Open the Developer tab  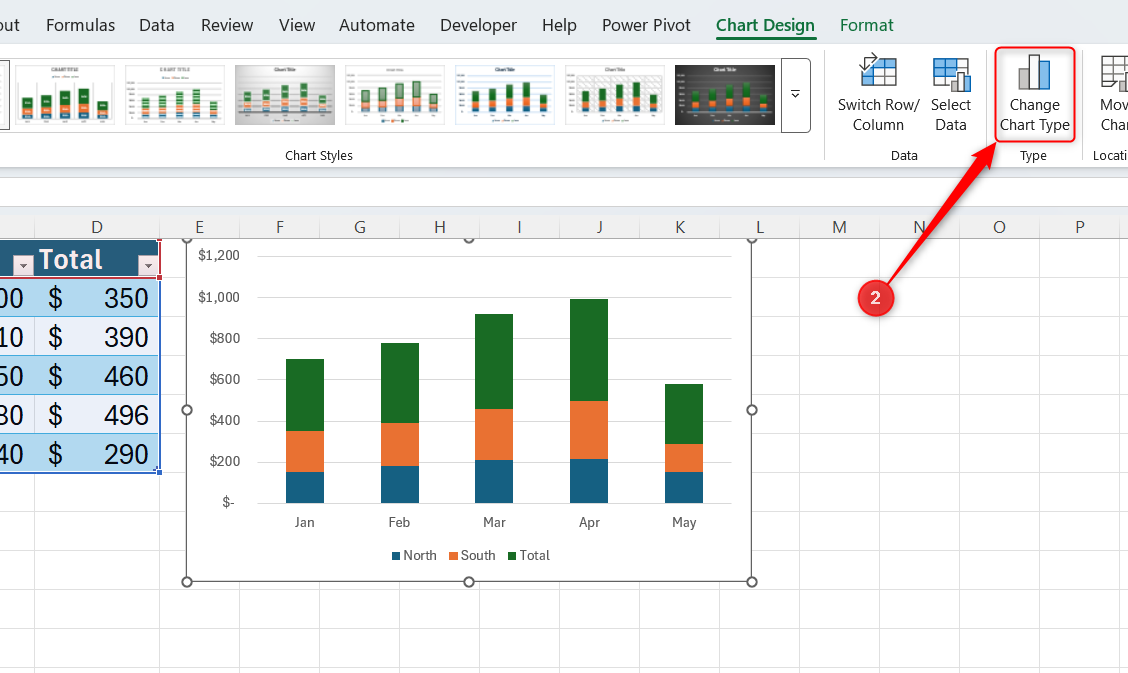point(478,25)
